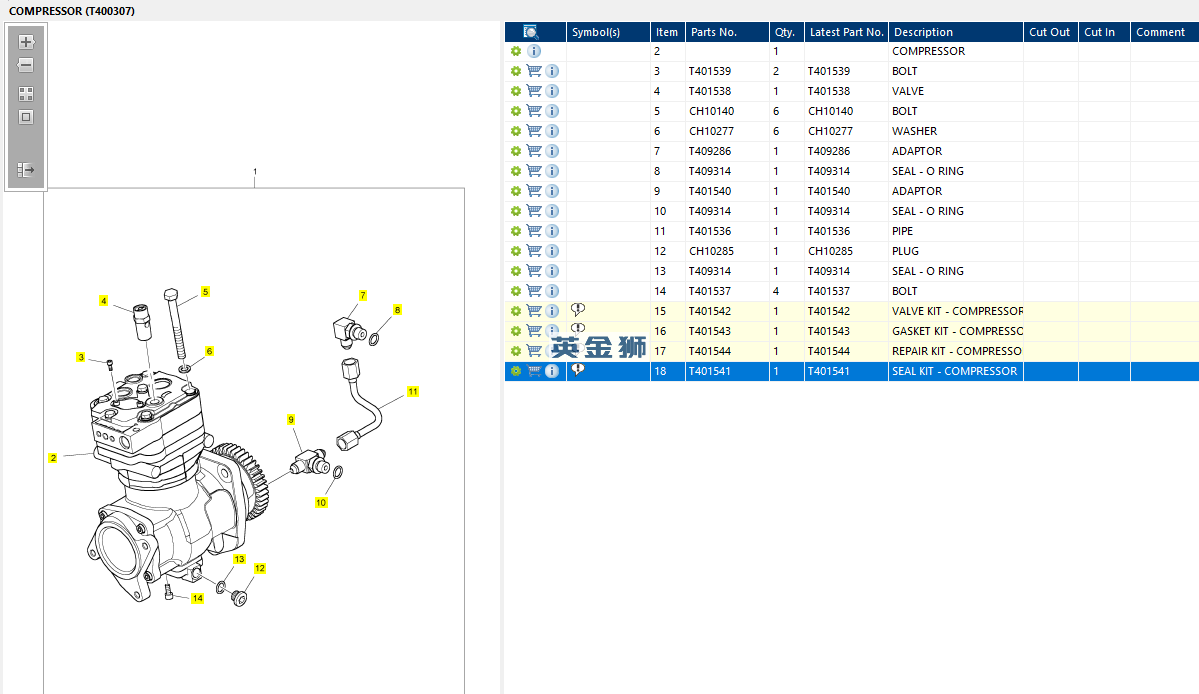Image resolution: width=1199 pixels, height=694 pixels.
Task: Click gear icon on item 10 row
Action: pyautogui.click(x=516, y=211)
